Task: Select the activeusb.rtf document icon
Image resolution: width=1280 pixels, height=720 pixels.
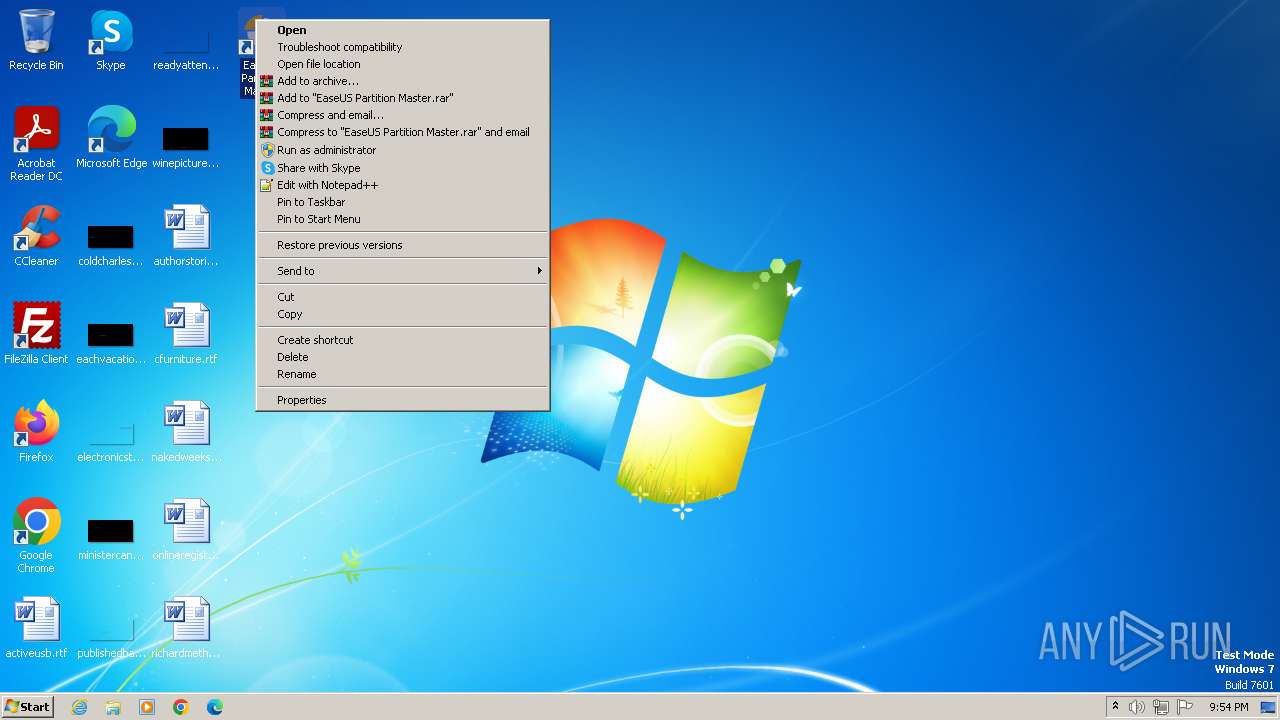Action: pyautogui.click(x=36, y=628)
